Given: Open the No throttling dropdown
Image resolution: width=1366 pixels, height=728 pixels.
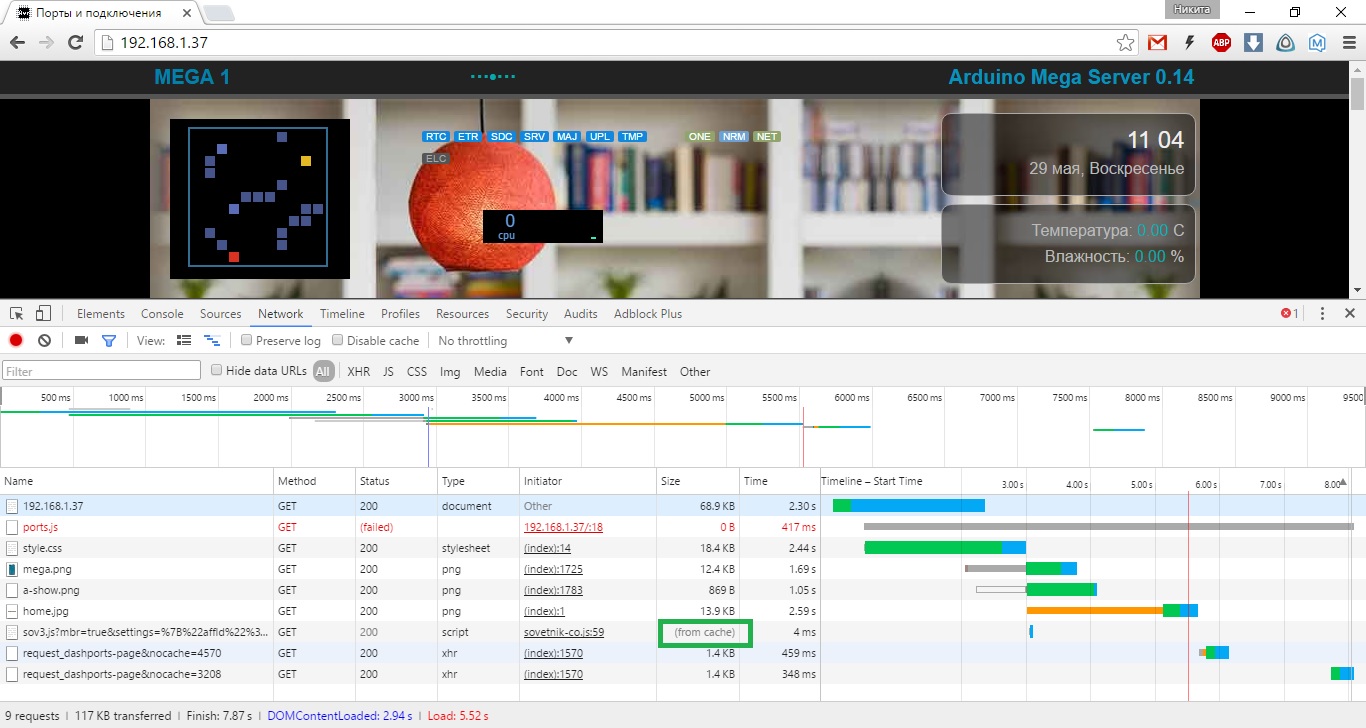Looking at the screenshot, I should [x=505, y=341].
